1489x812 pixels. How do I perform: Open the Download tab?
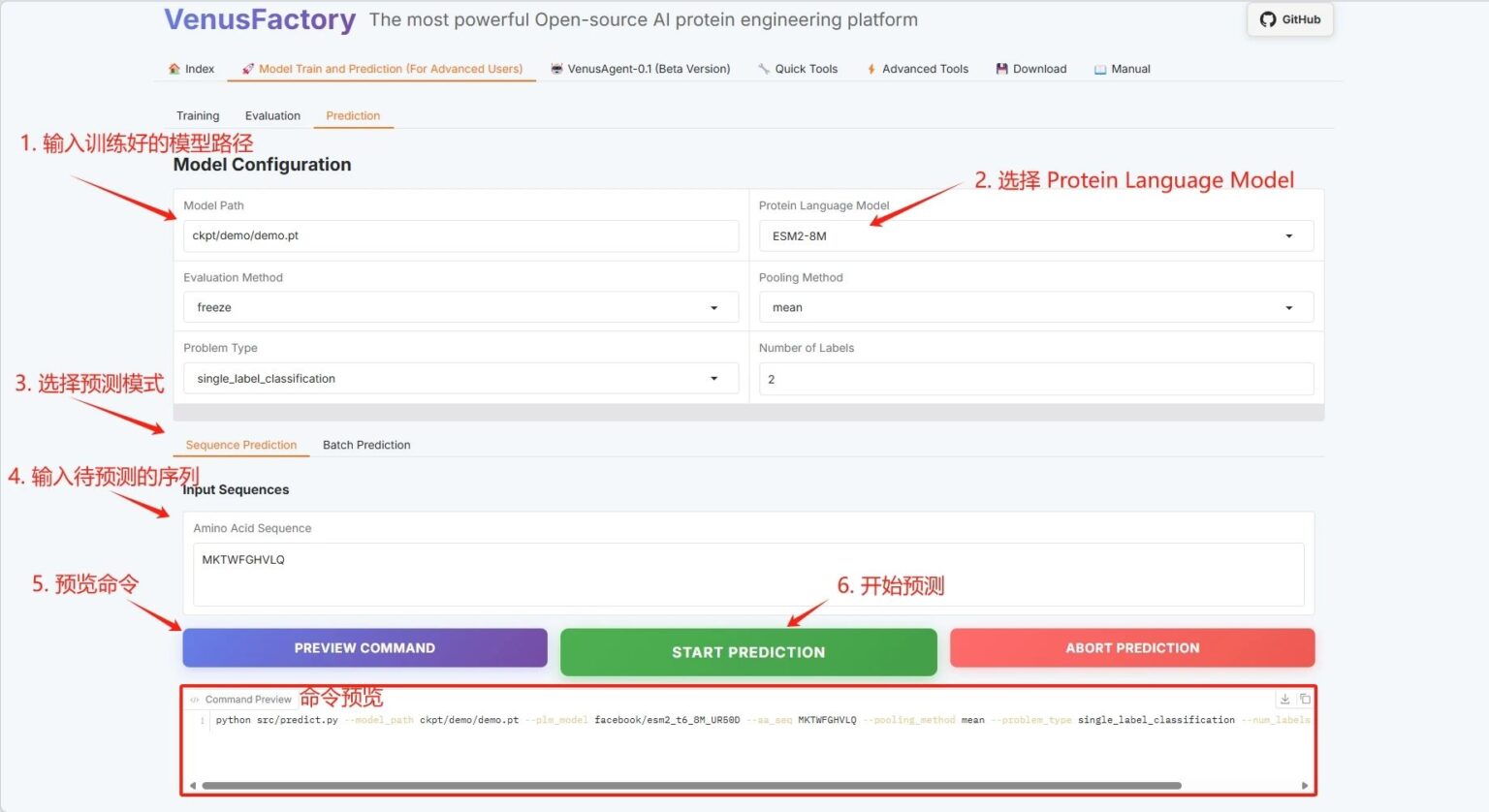point(1030,69)
